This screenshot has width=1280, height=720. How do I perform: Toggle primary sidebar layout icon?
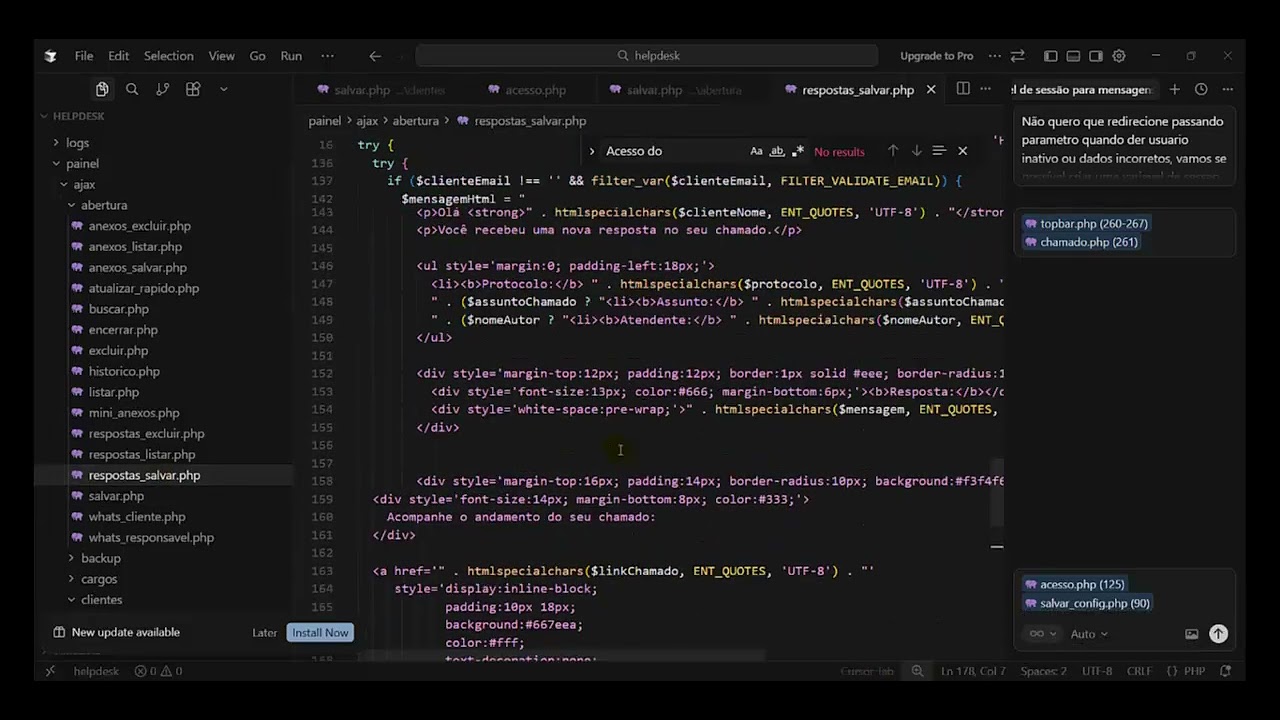1050,56
